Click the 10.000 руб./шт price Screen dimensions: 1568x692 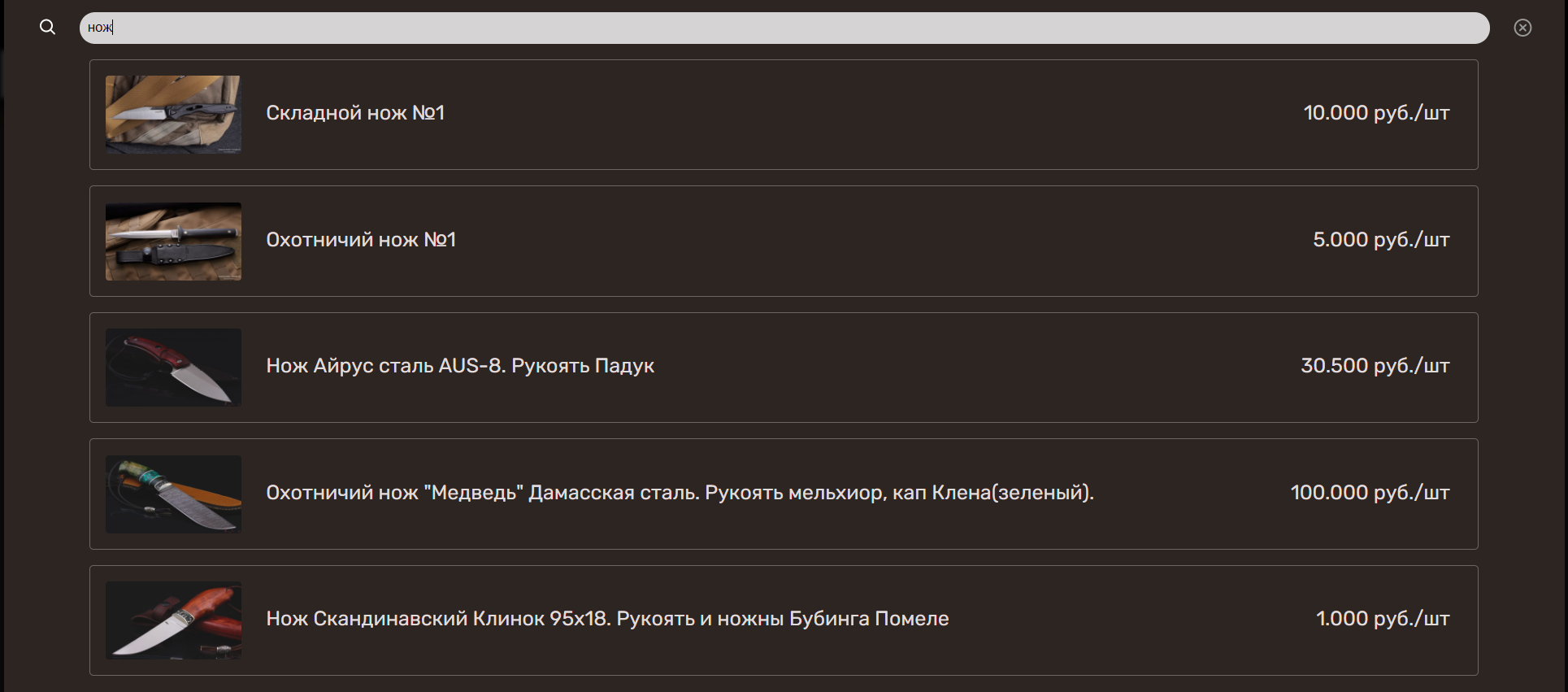[x=1376, y=113]
